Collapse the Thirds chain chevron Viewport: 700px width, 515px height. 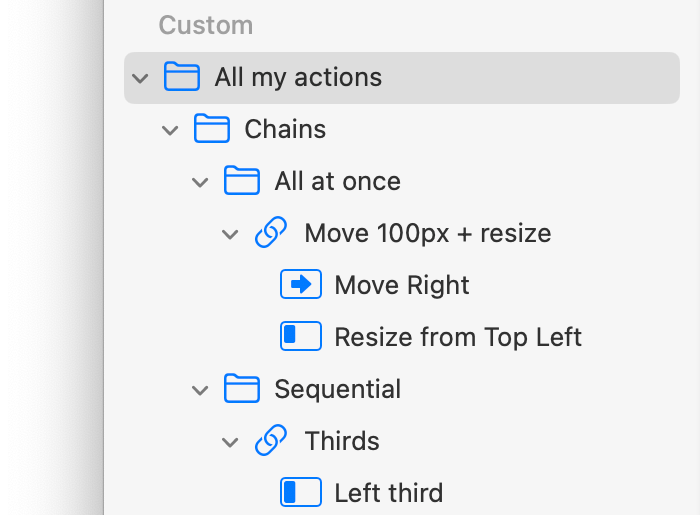[230, 442]
